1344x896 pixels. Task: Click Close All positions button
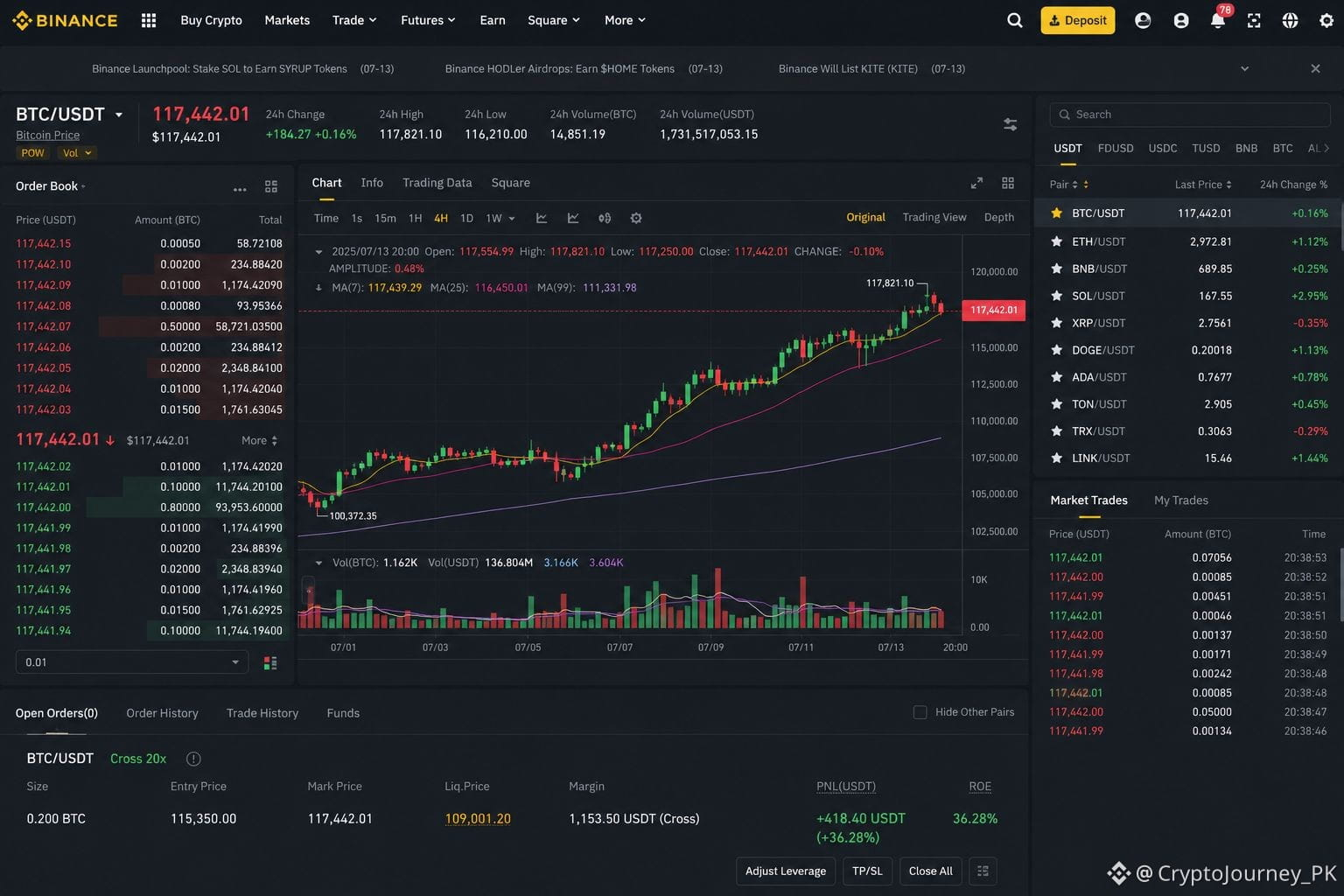(x=930, y=871)
